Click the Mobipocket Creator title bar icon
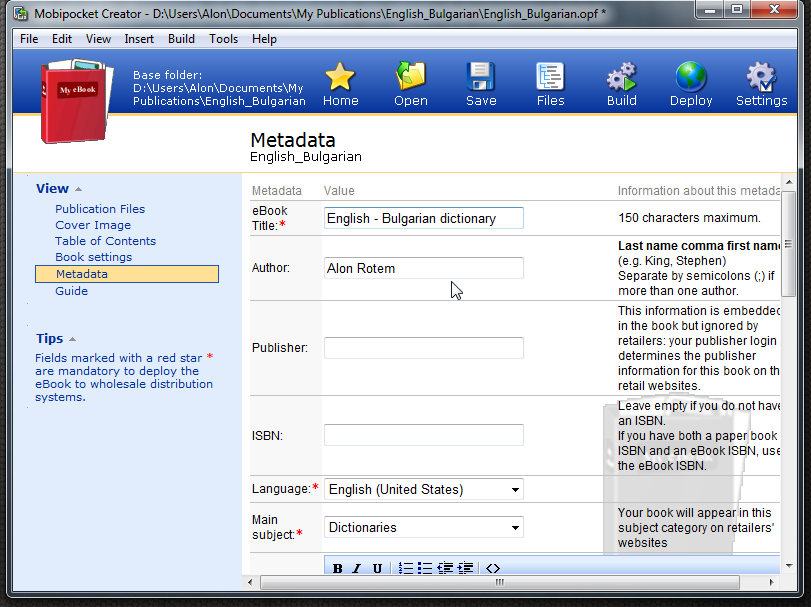 point(21,13)
